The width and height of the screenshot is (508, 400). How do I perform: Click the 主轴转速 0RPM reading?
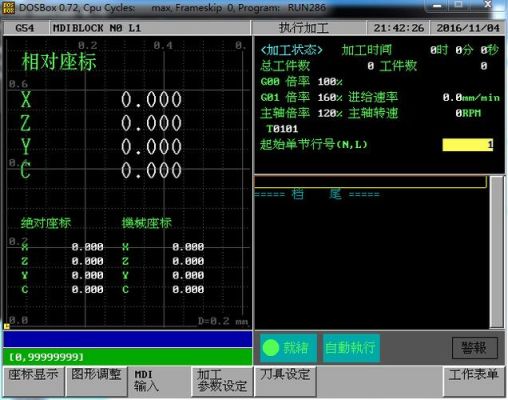point(468,113)
